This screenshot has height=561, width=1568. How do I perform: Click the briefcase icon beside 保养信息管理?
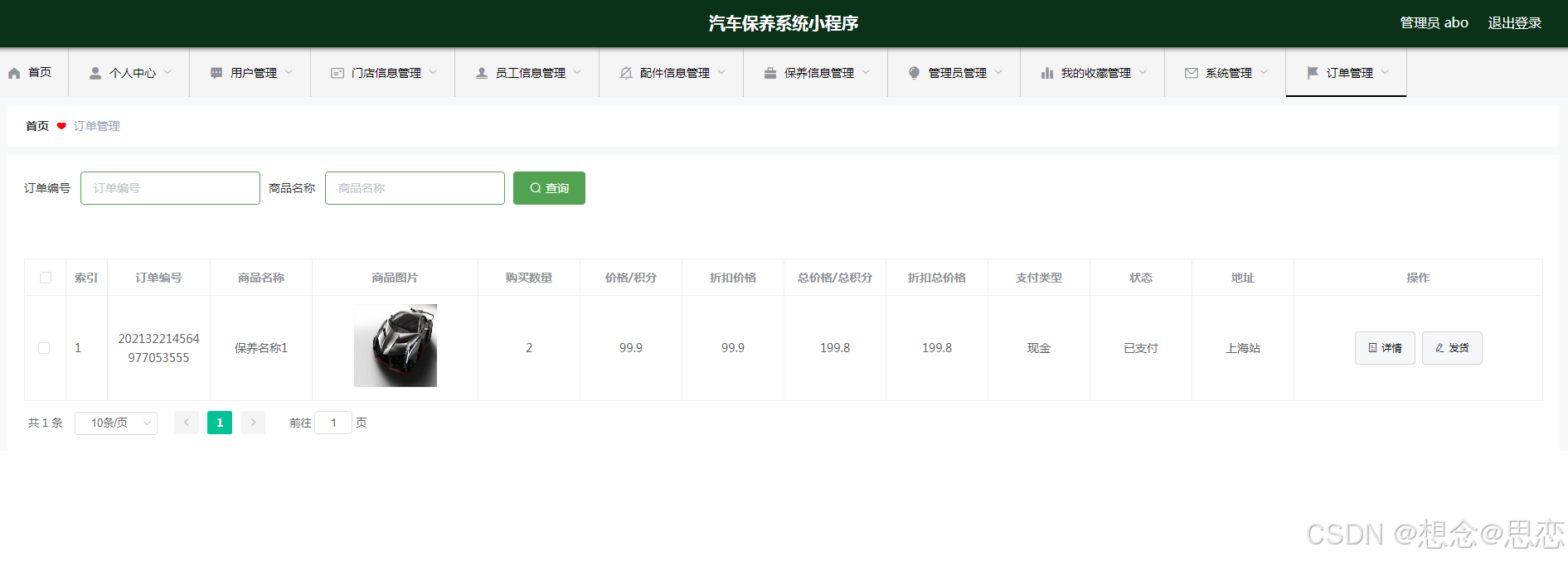coord(770,73)
